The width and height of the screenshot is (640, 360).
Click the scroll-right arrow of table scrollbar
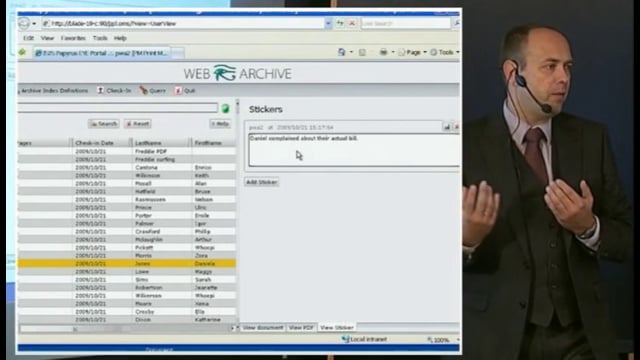[233, 328]
